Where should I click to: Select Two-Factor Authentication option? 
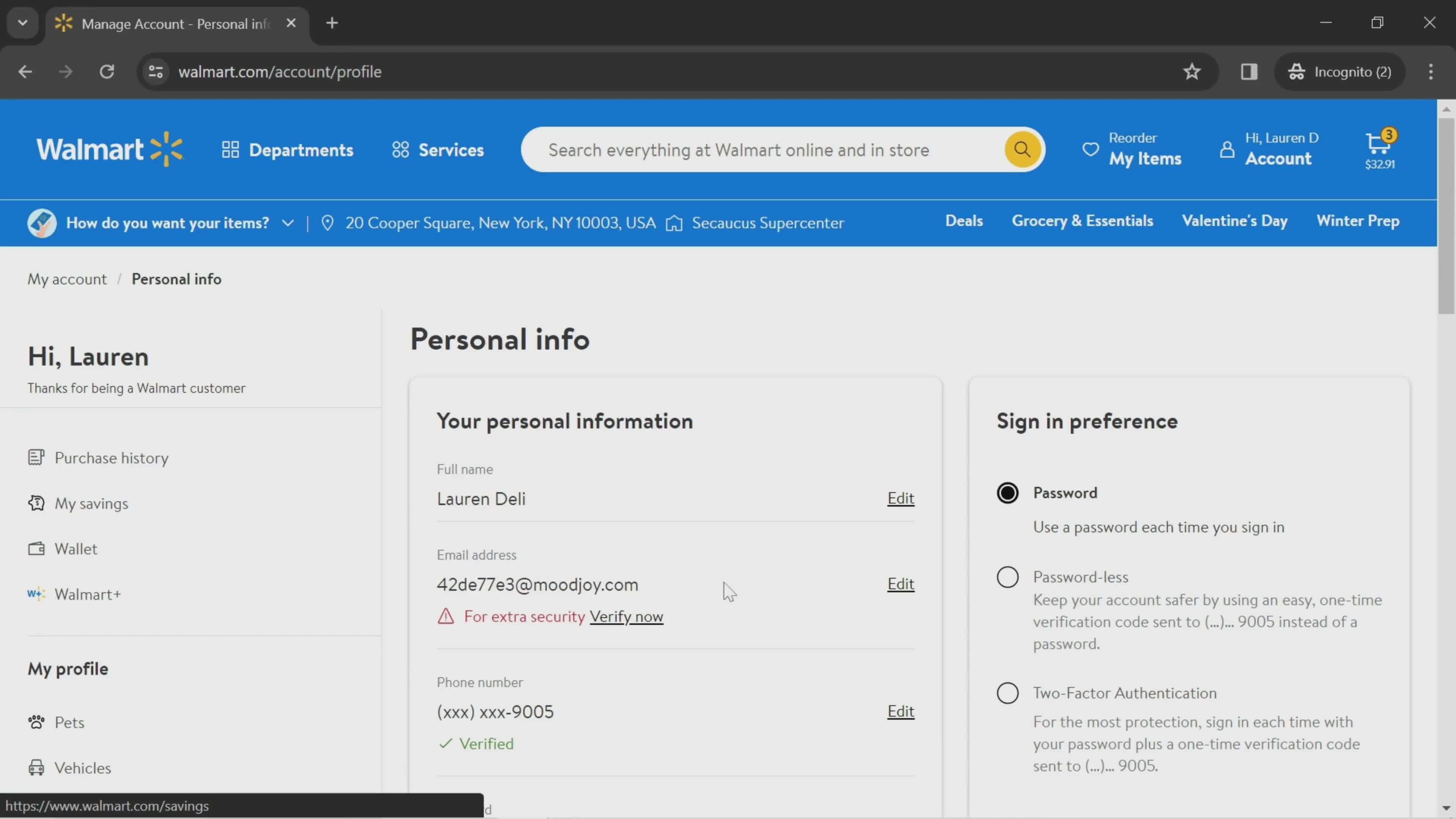pyautogui.click(x=1007, y=693)
